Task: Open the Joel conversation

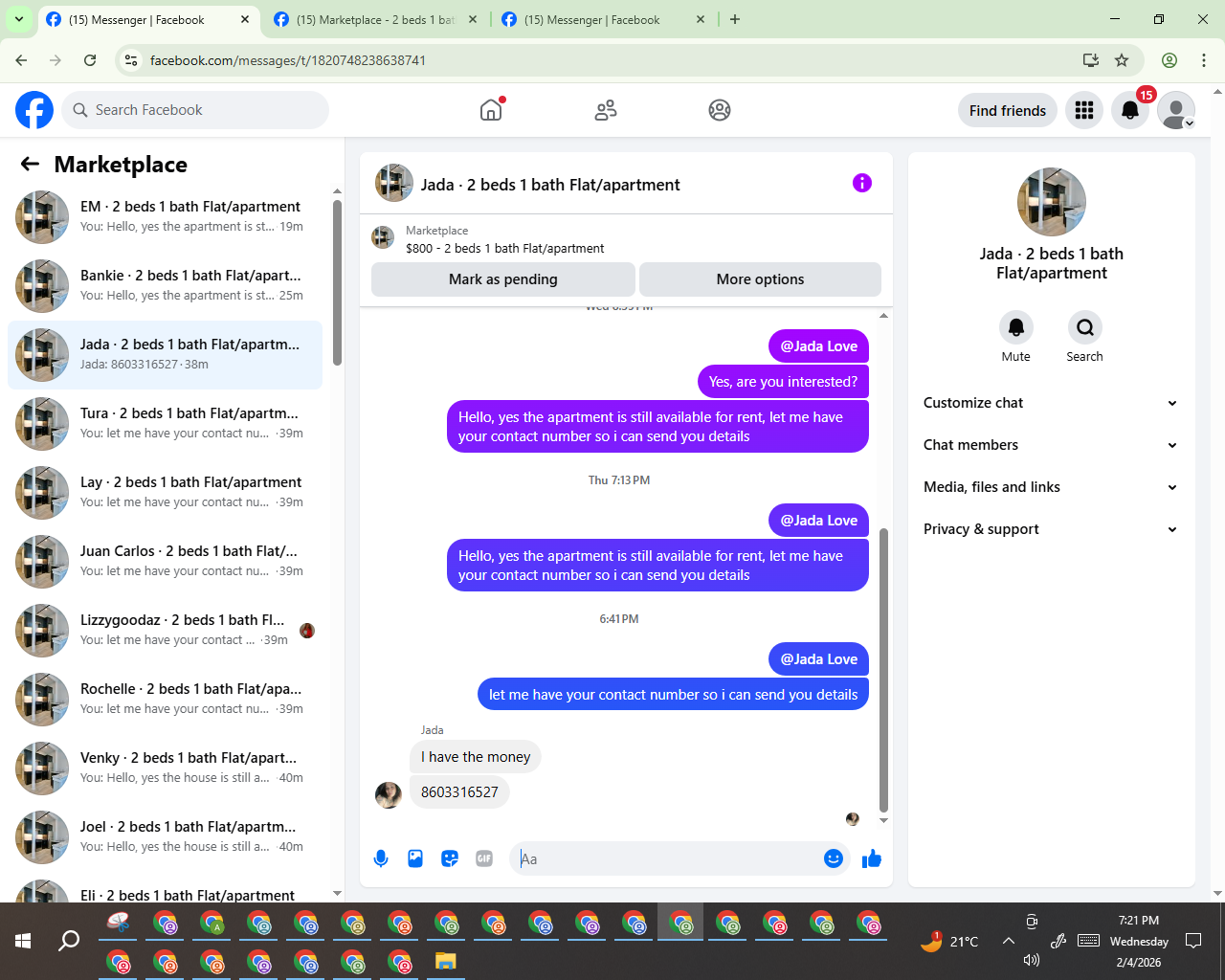Action: pos(165,837)
